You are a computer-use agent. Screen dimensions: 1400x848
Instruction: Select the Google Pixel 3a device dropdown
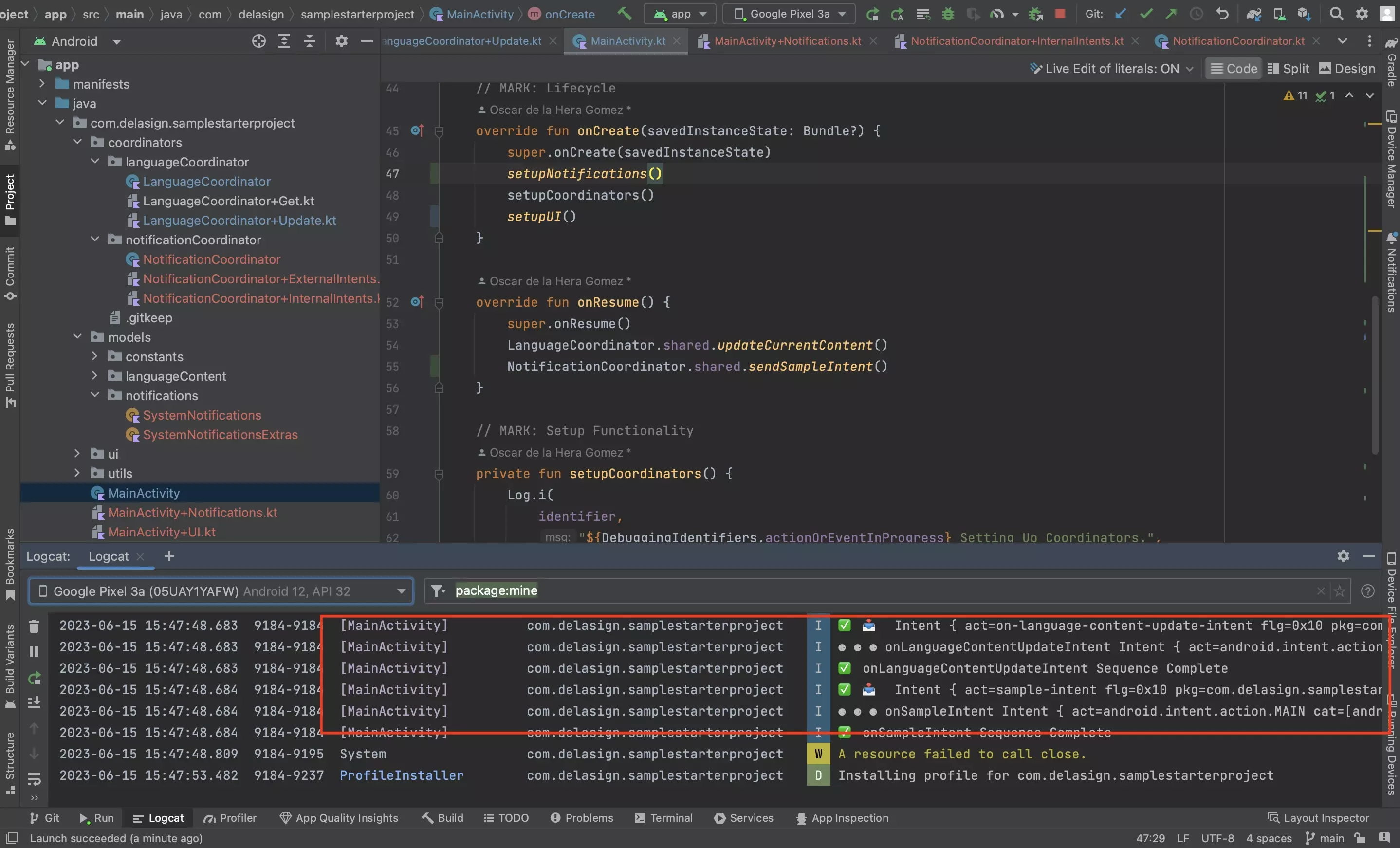[x=790, y=13]
